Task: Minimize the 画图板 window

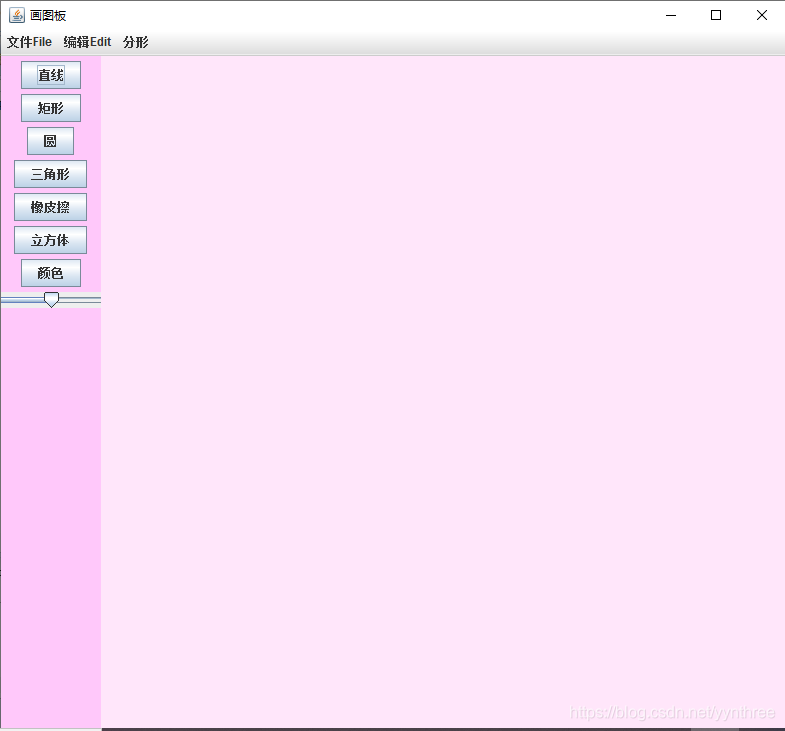Action: 671,16
